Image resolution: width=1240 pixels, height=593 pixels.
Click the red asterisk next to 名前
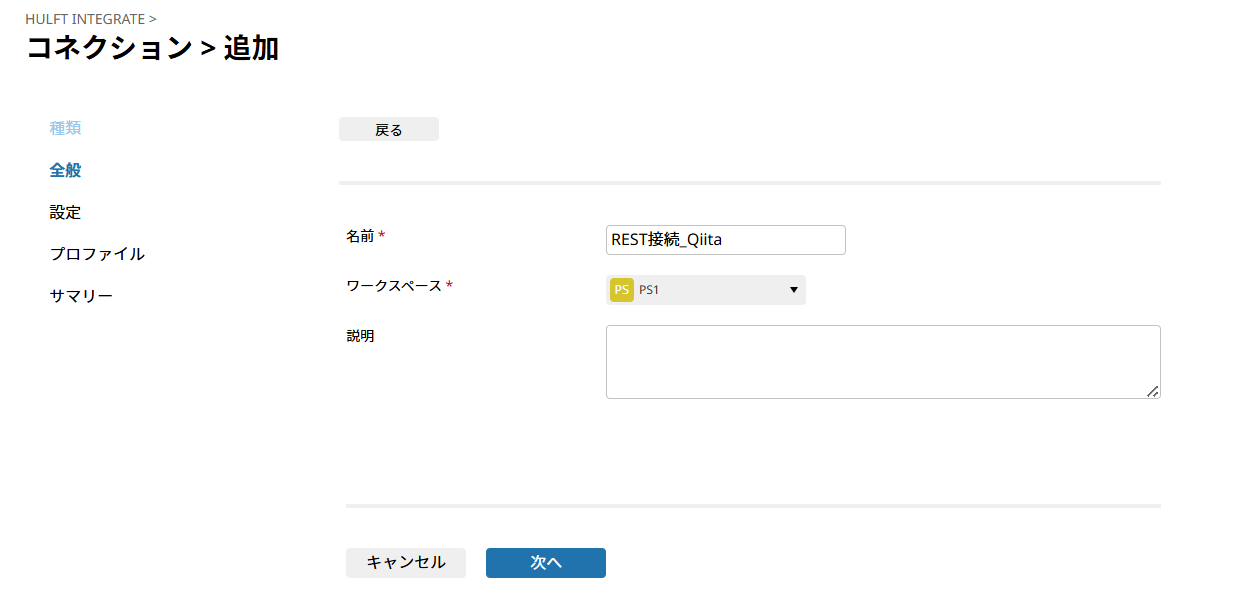click(x=383, y=235)
